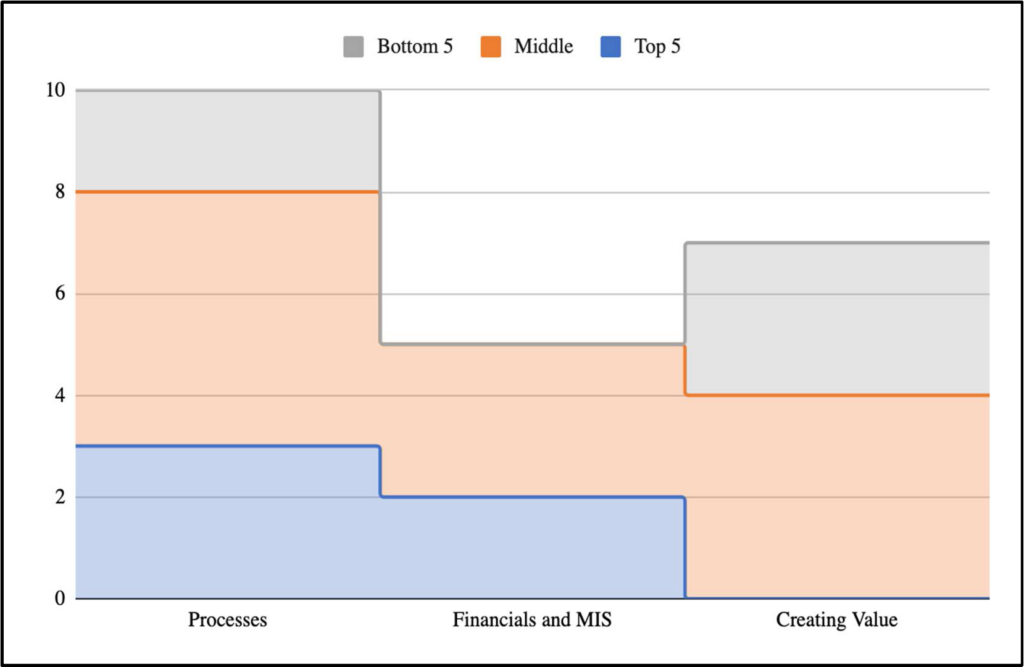Click the Creating Value axis label
The image size is (1024, 667).
(x=837, y=619)
